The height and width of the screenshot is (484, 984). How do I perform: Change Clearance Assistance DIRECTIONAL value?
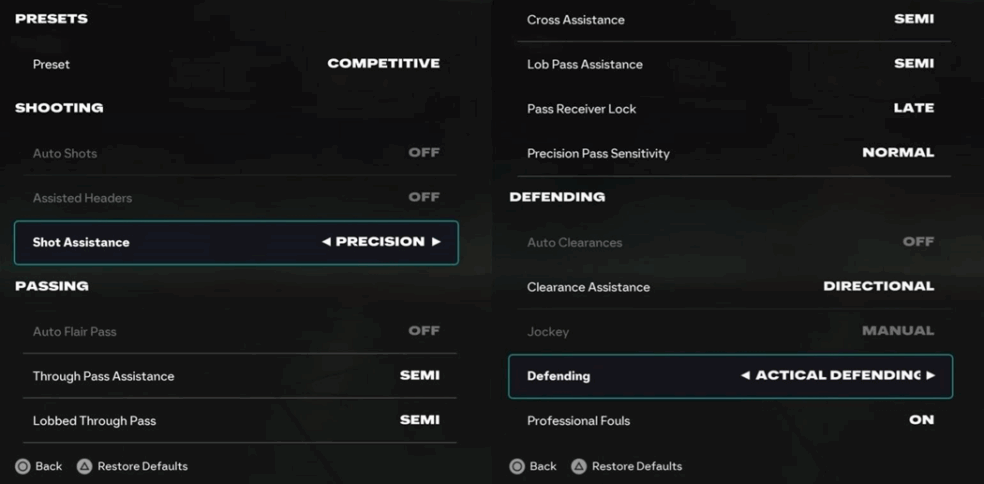(x=878, y=287)
